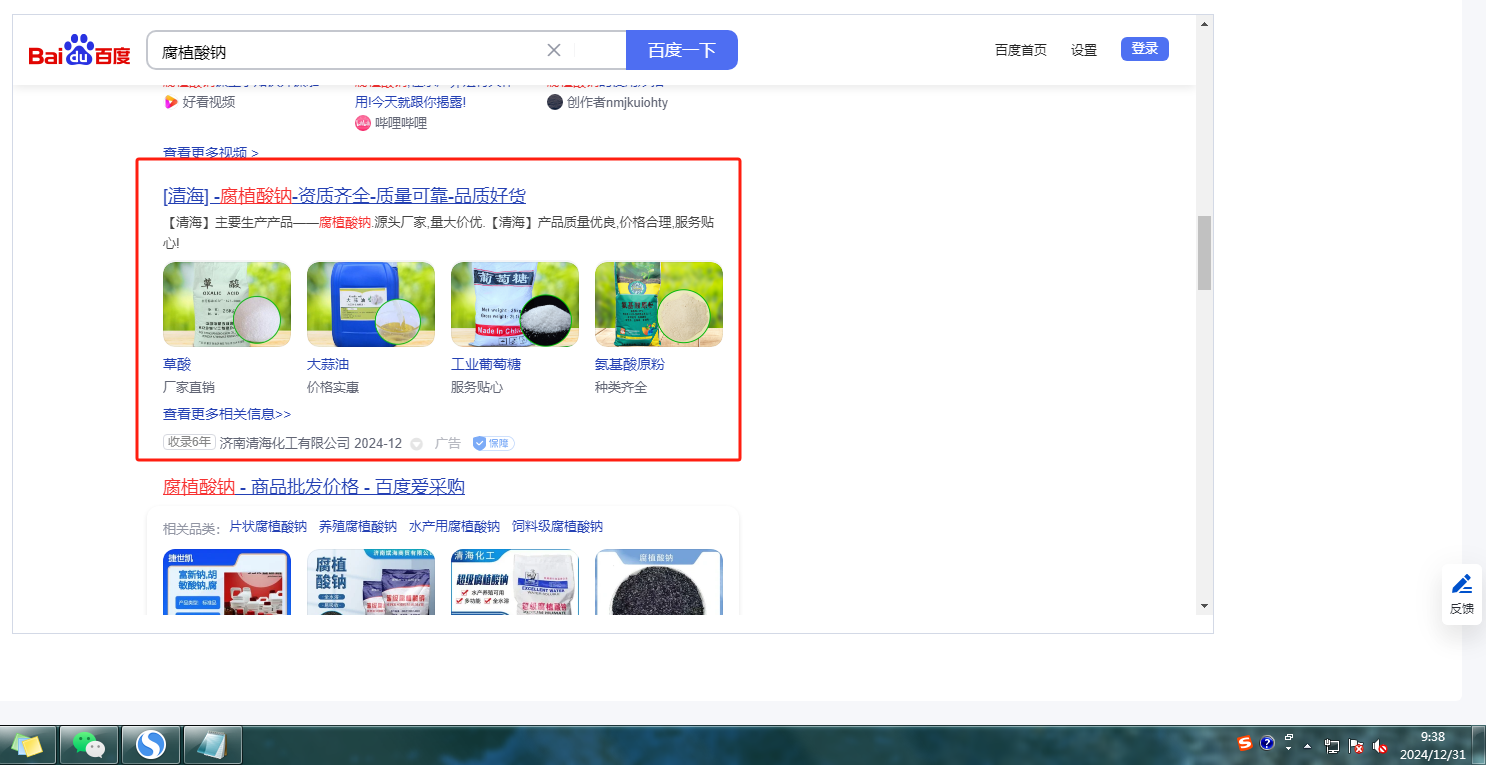Click the 氨基酸原粉 product thumbnail

point(659,305)
